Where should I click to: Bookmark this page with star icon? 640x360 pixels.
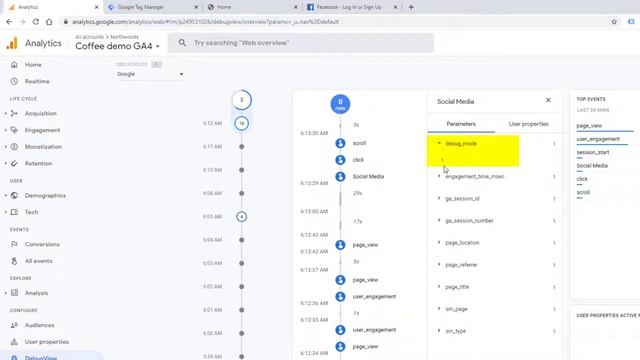point(614,22)
